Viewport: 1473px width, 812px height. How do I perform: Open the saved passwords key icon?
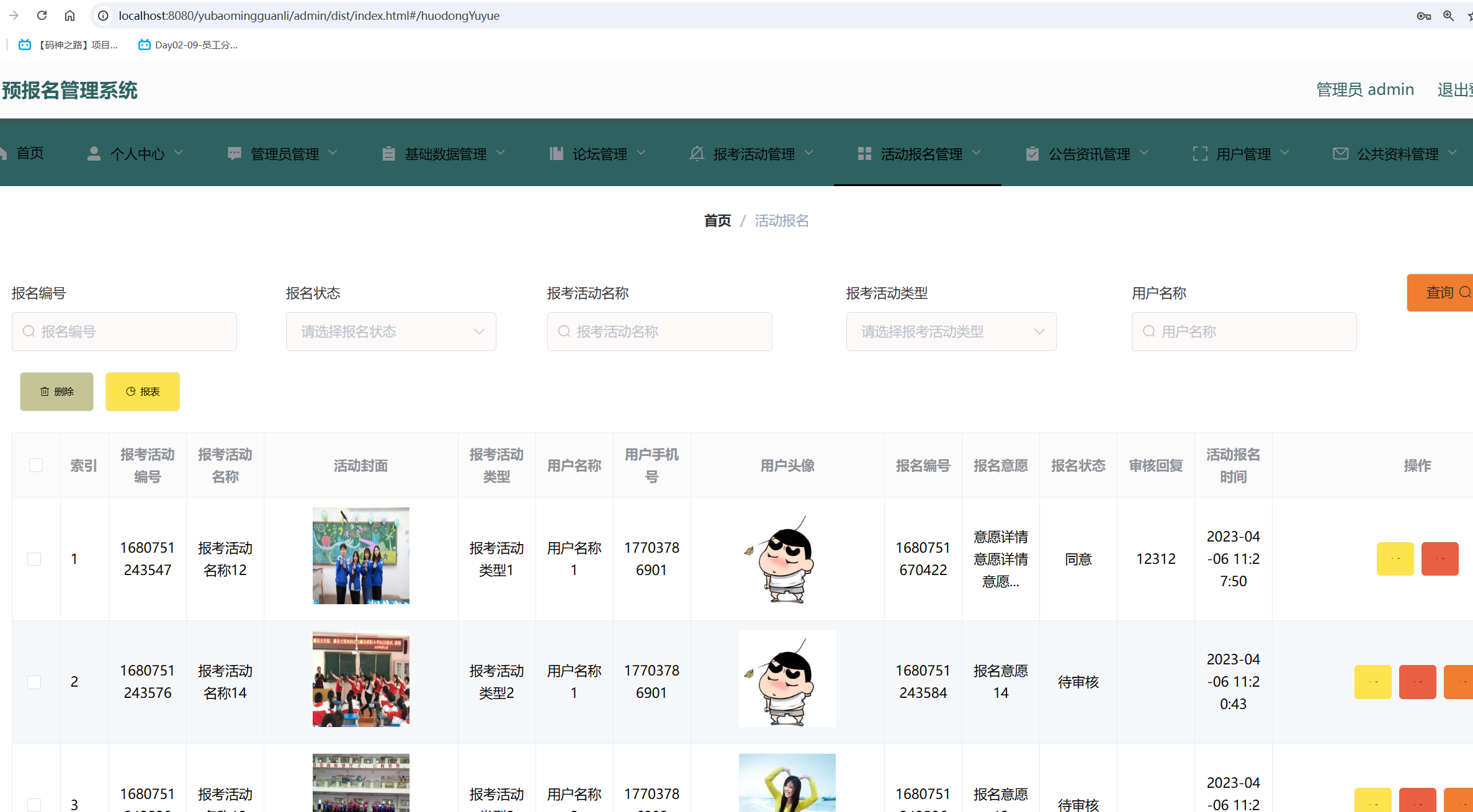[x=1424, y=16]
